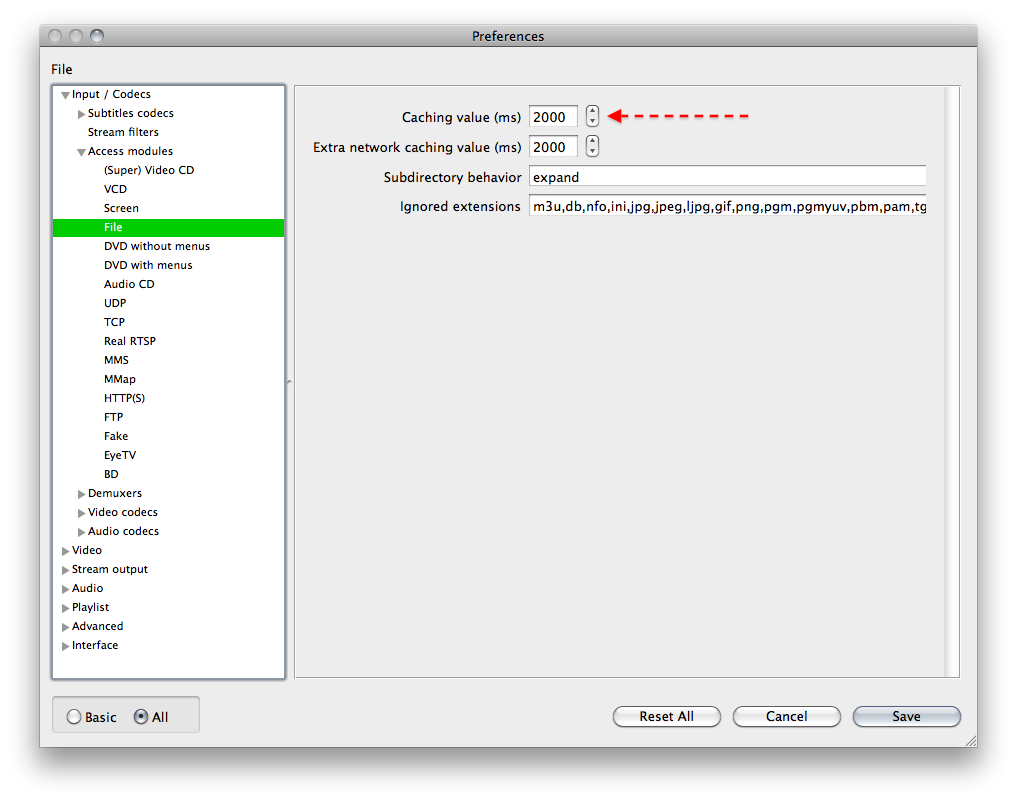
Task: Select the Fake access module
Action: (116, 436)
